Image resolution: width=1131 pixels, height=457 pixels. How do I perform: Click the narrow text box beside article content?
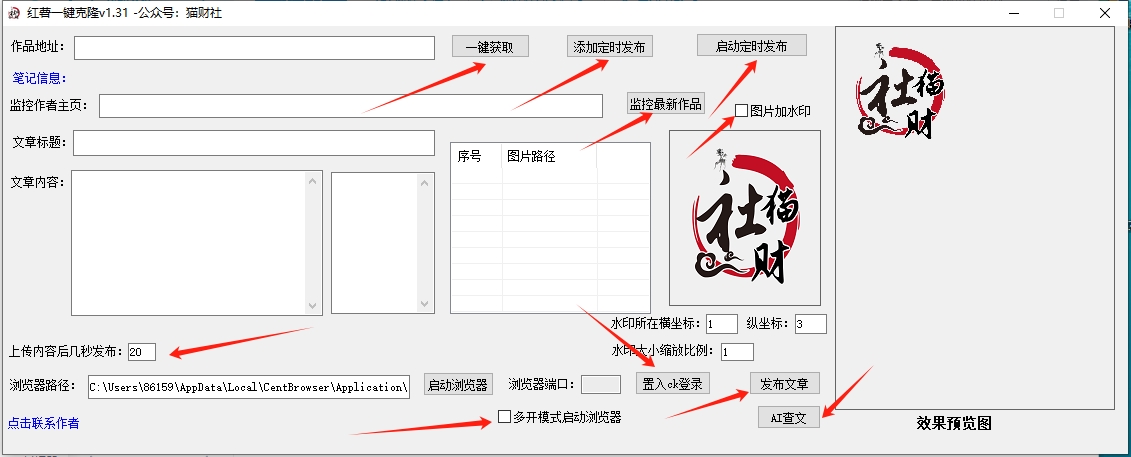[x=375, y=243]
